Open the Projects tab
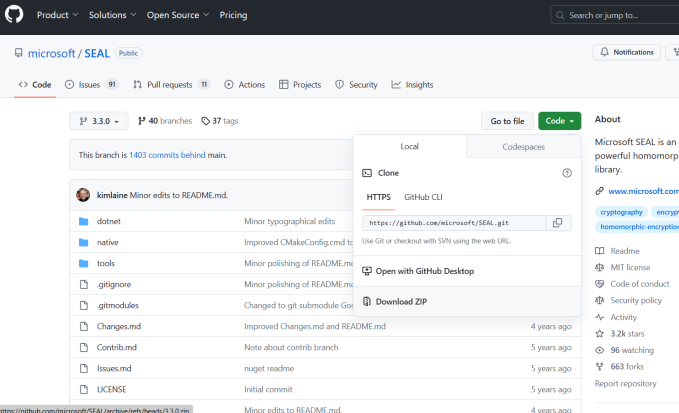 tap(300, 85)
